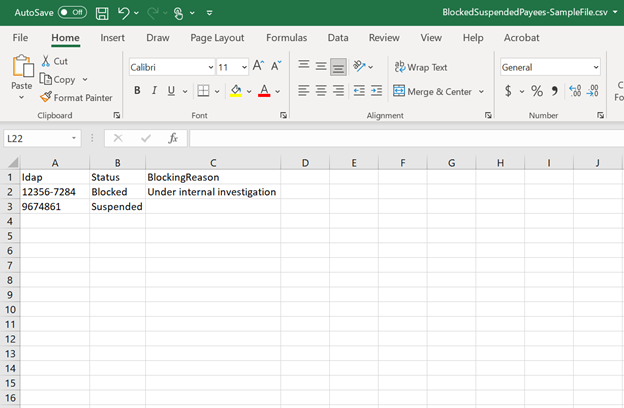Select Top Align

pos(304,66)
